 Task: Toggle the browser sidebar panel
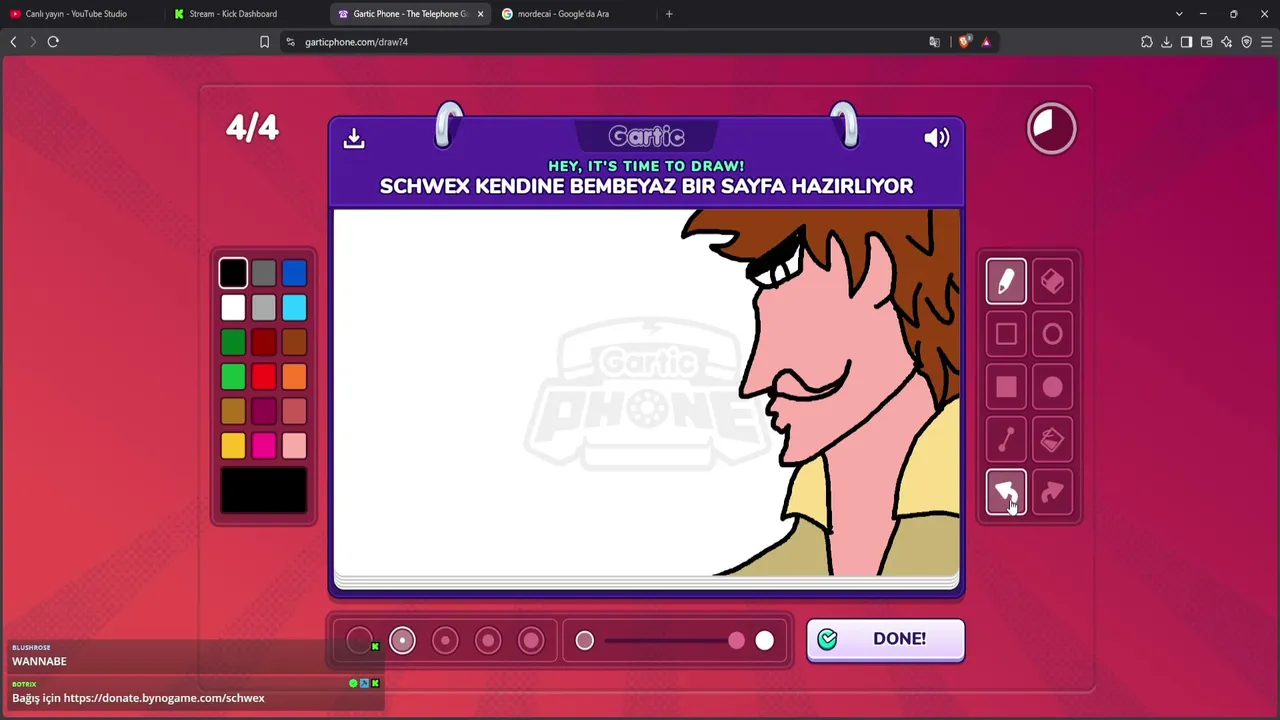[1186, 42]
